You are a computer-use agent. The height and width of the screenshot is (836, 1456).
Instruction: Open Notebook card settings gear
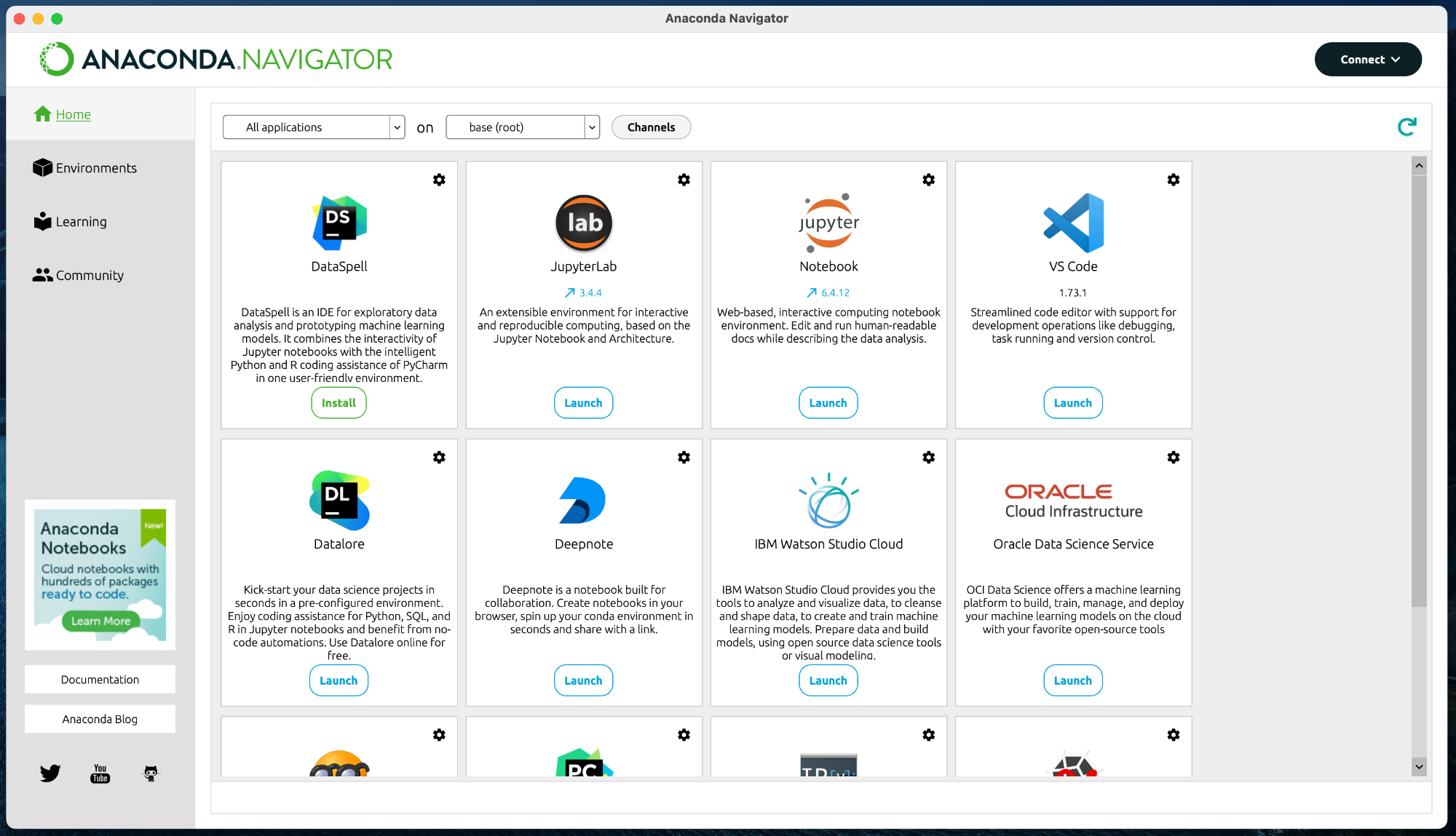coord(928,180)
